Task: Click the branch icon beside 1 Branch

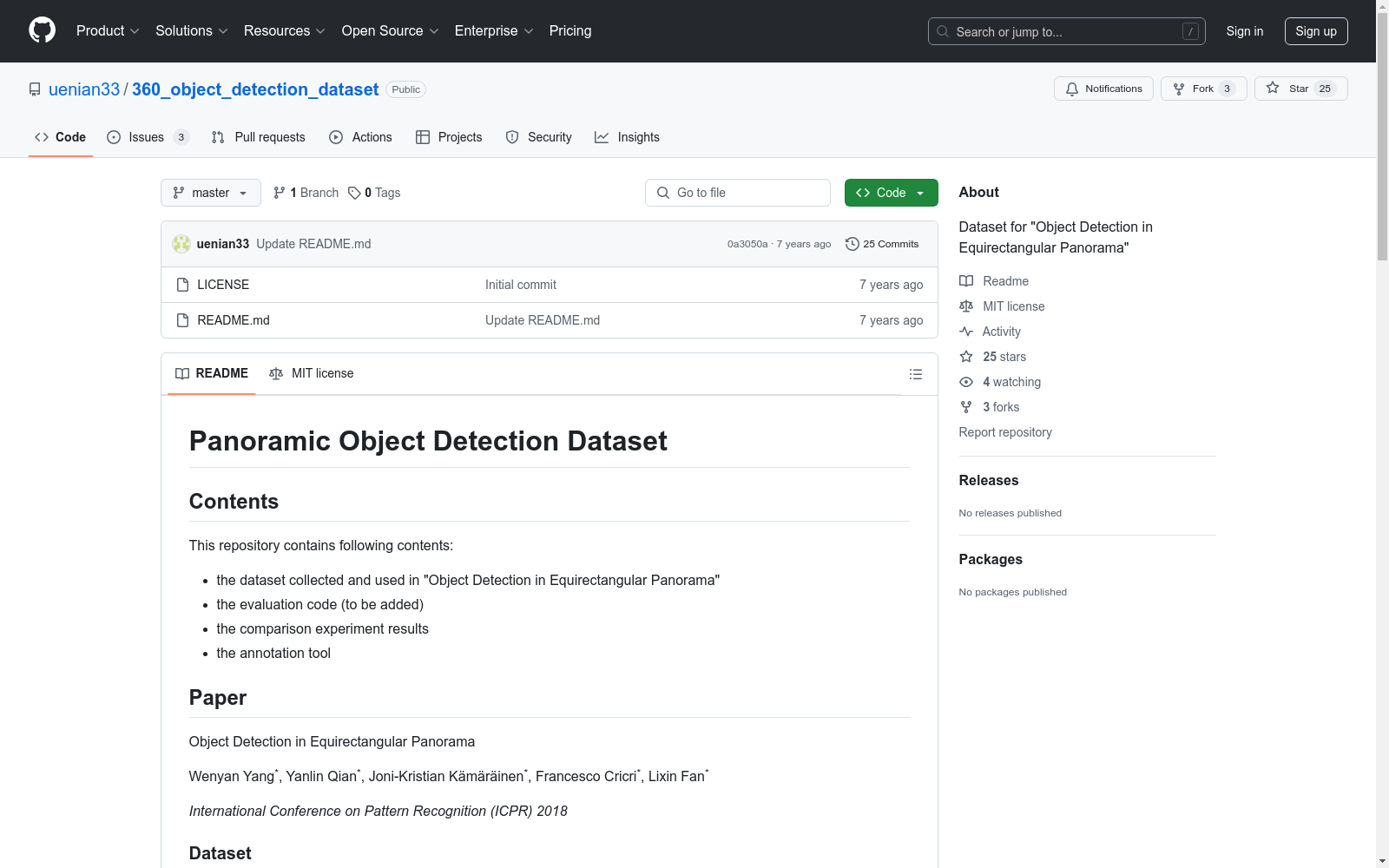Action: pyautogui.click(x=280, y=193)
